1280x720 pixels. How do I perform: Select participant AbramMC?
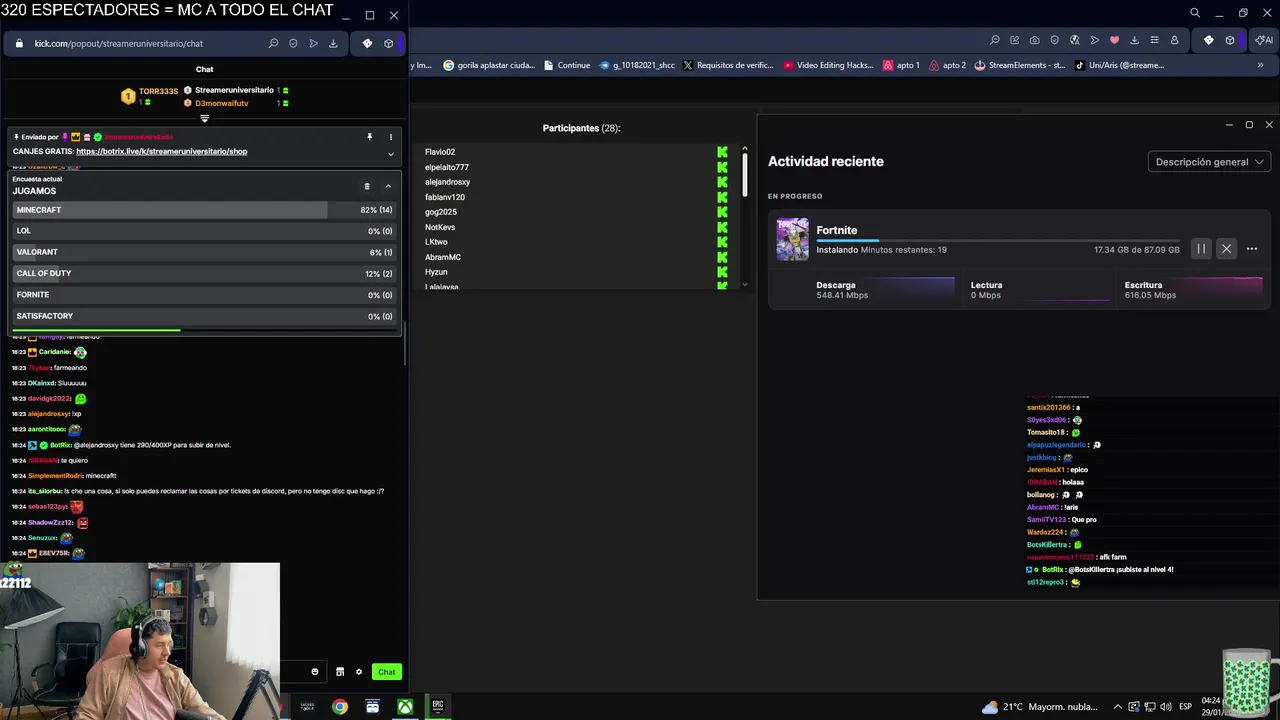pos(443,257)
